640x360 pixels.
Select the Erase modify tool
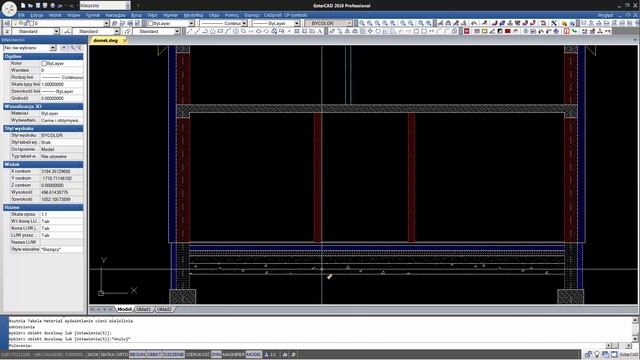pos(332,31)
